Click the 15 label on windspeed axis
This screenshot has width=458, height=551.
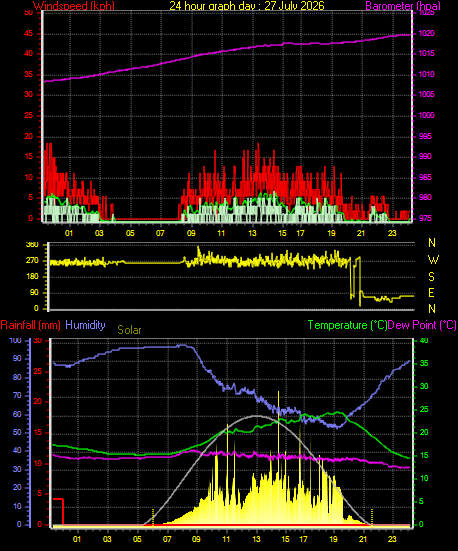click(28, 156)
